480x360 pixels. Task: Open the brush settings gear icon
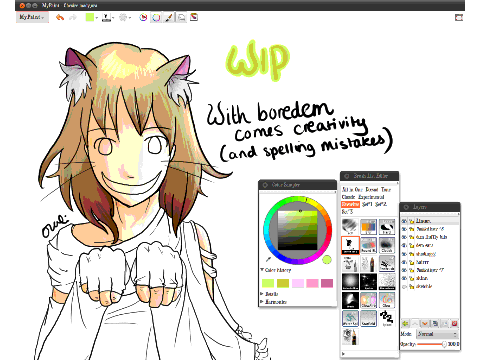tap(123, 17)
